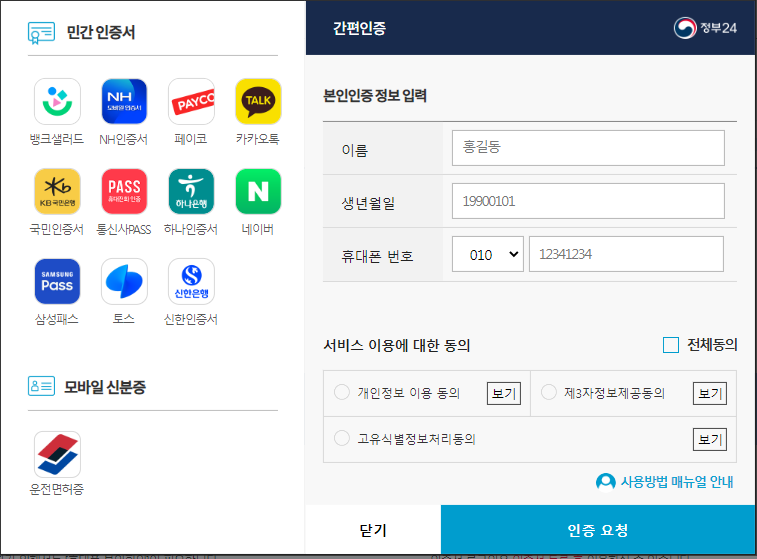Select the 뱅크샐러드 certificate icon
This screenshot has width=757, height=559.
[57, 101]
